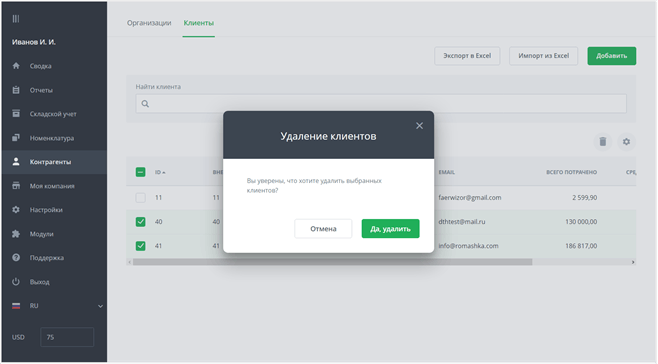The image size is (658, 364).
Task: Uncheck the checkbox for client row 40
Action: pyautogui.click(x=141, y=222)
